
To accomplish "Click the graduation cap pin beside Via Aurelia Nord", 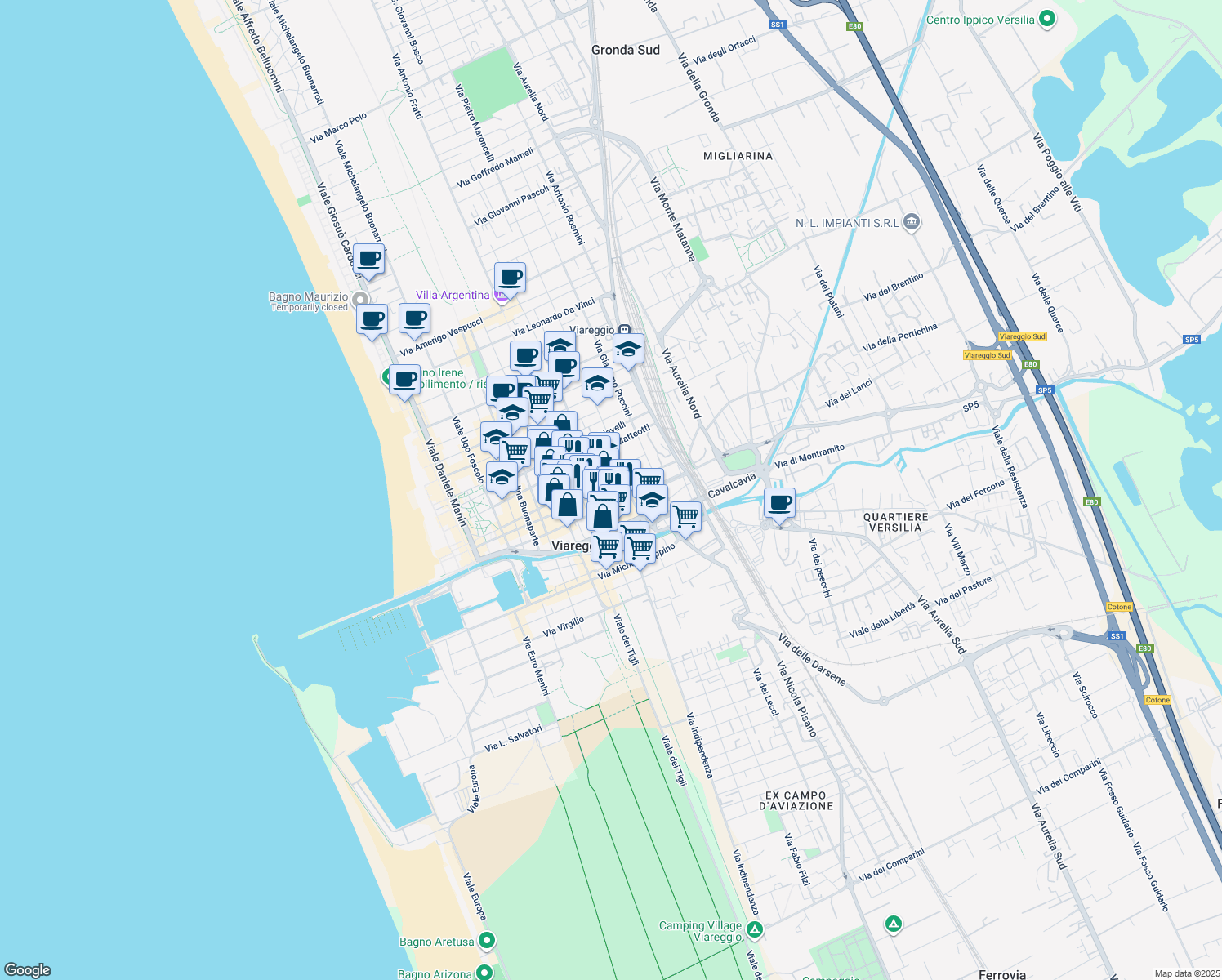I will [627, 349].
